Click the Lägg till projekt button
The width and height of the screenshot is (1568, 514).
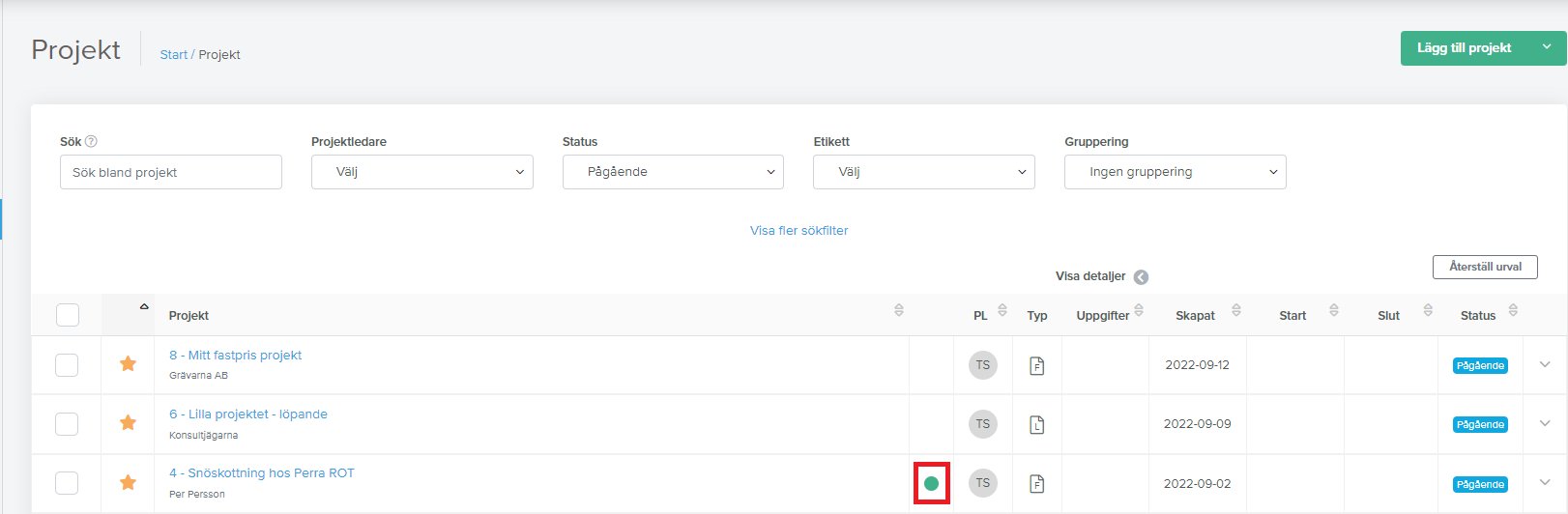click(1464, 48)
